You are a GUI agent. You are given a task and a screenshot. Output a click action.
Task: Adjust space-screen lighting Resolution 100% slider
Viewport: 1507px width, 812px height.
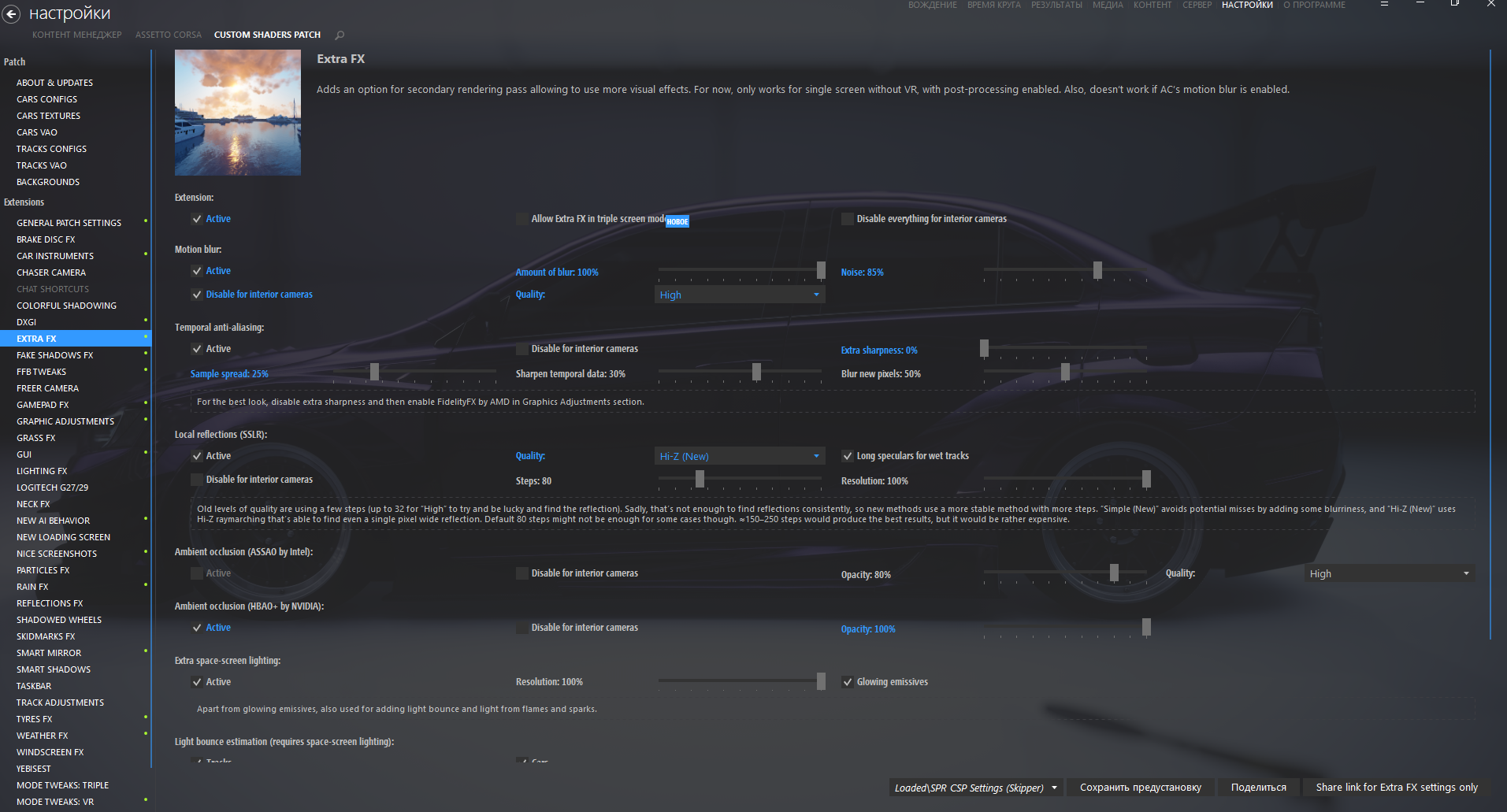coord(741,681)
